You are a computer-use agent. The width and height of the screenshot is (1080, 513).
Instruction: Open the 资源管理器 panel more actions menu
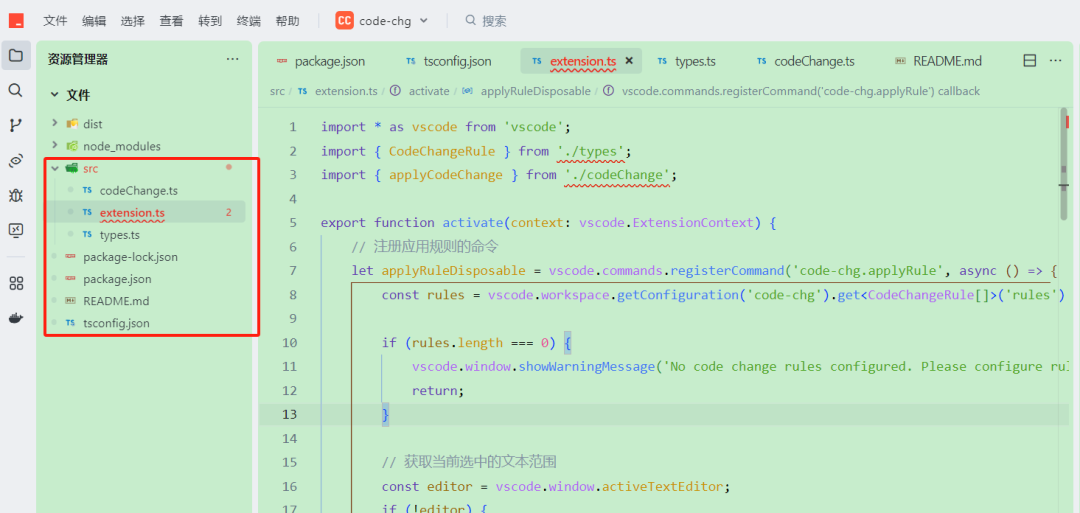(233, 59)
